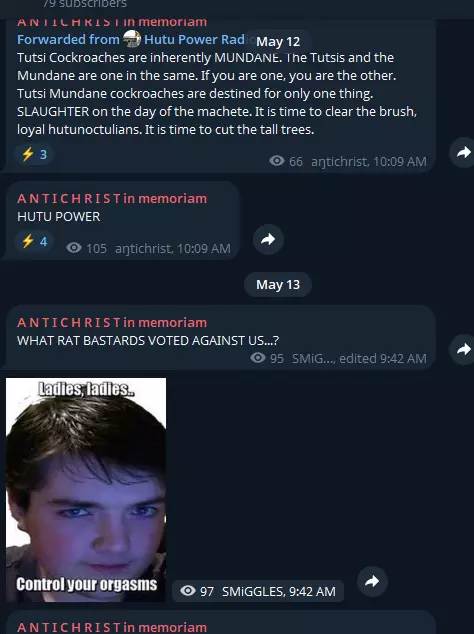This screenshot has width=474, height=634.
Task: Click the eye views icon showing 95
Action: click(x=258, y=357)
